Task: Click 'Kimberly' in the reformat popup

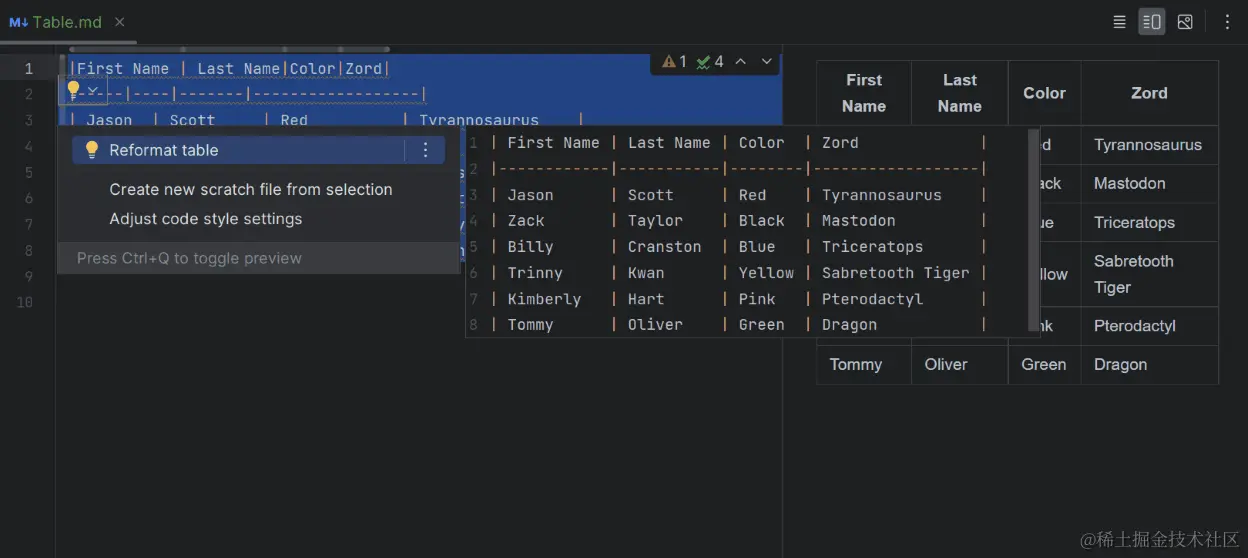Action: click(544, 299)
